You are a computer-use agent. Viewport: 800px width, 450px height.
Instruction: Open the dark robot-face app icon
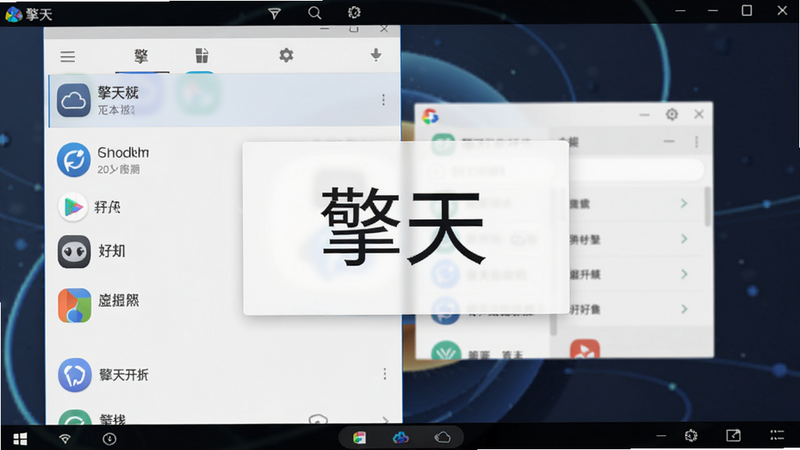click(x=74, y=252)
